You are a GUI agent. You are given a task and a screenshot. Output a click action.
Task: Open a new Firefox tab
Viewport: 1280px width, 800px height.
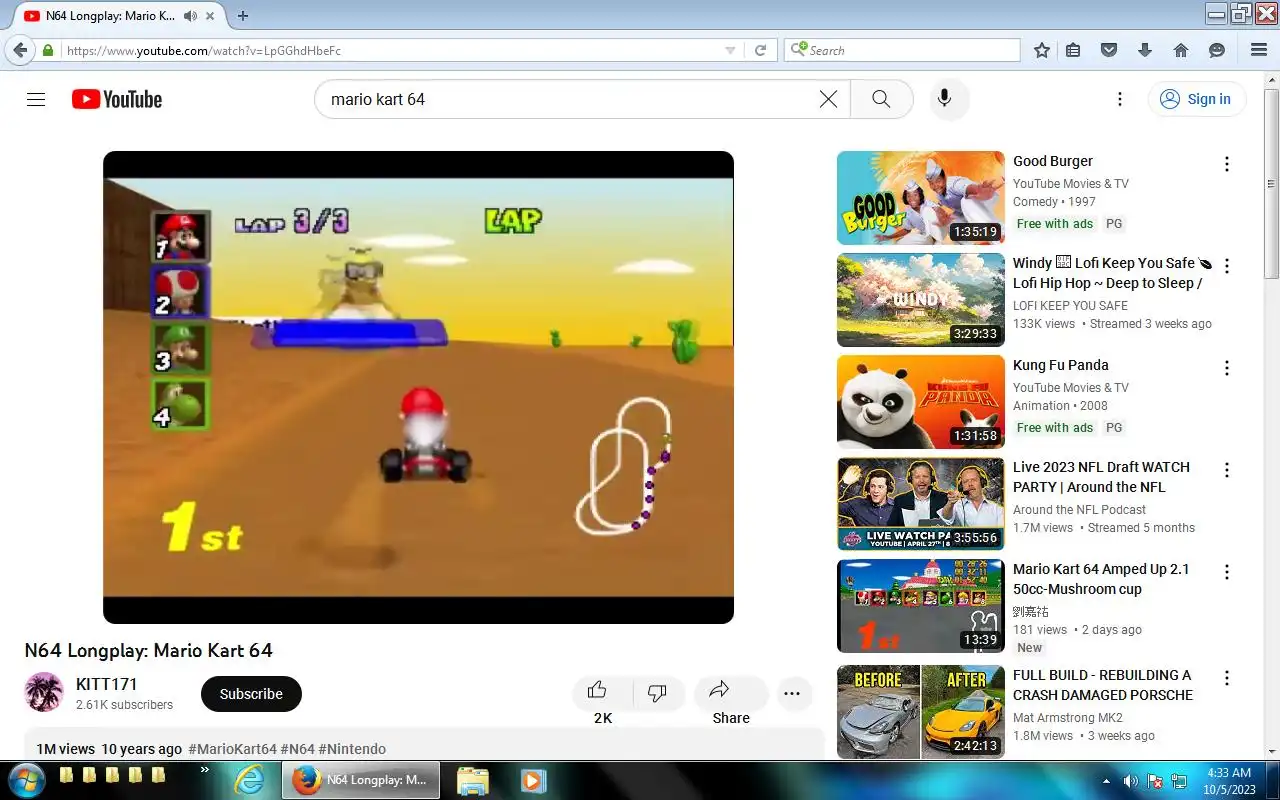[242, 16]
